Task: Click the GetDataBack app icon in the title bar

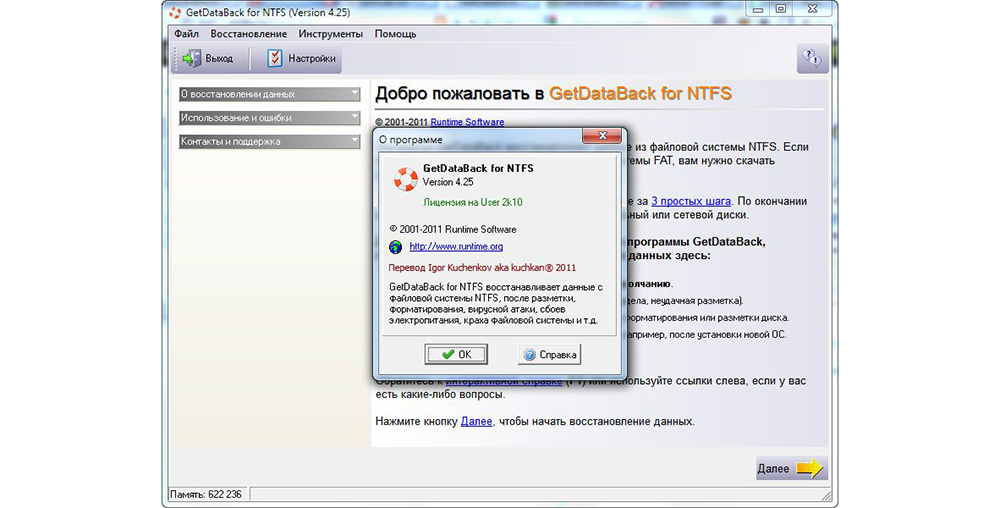Action: click(x=175, y=13)
